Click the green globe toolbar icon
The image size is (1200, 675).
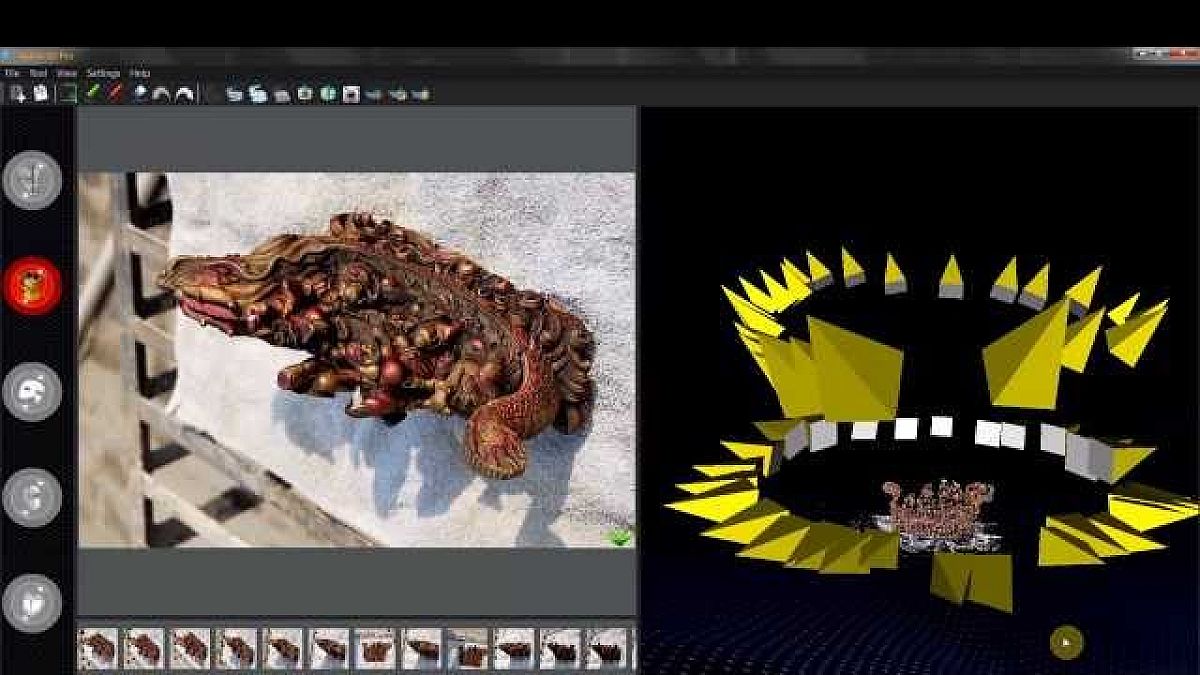327,94
